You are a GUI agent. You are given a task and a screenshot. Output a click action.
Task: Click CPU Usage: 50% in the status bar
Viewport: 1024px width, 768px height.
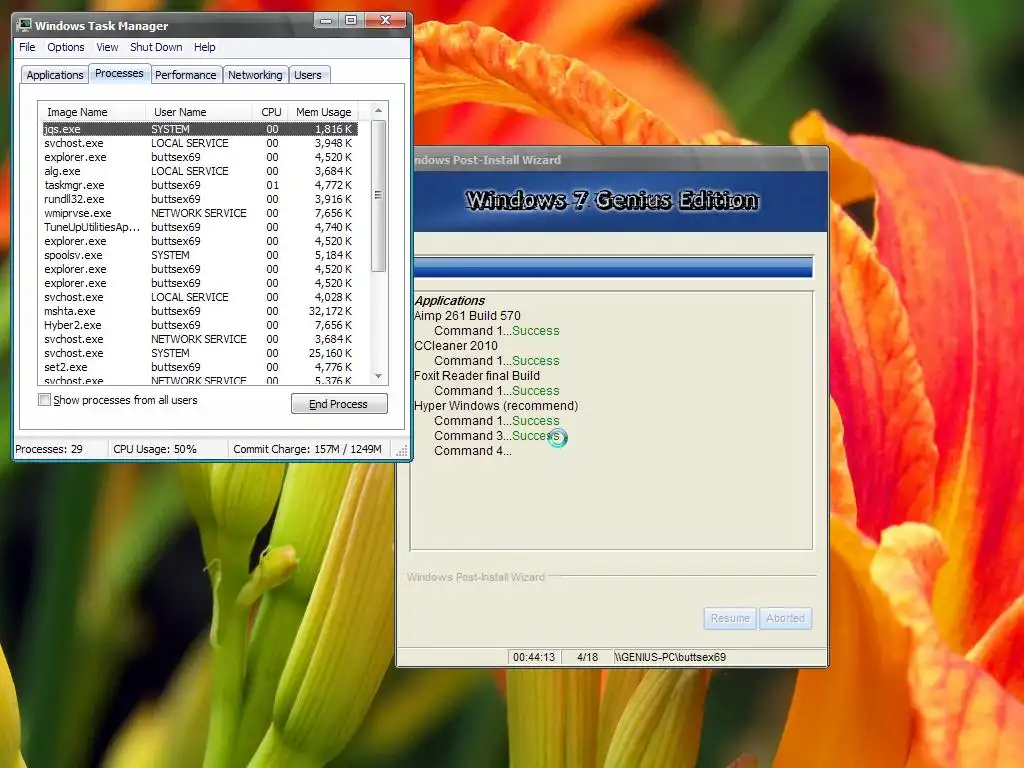click(155, 449)
